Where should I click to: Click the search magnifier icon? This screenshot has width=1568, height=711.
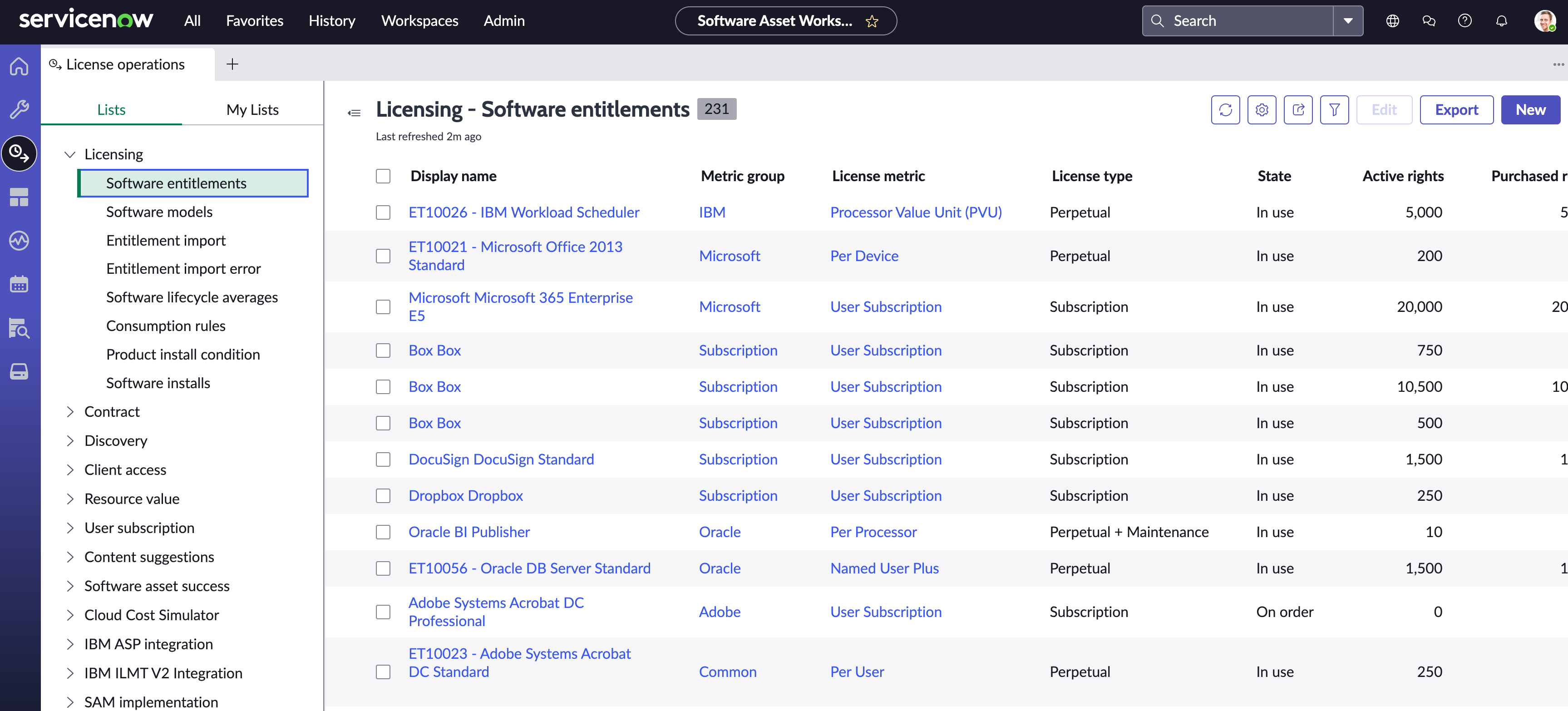(1157, 21)
